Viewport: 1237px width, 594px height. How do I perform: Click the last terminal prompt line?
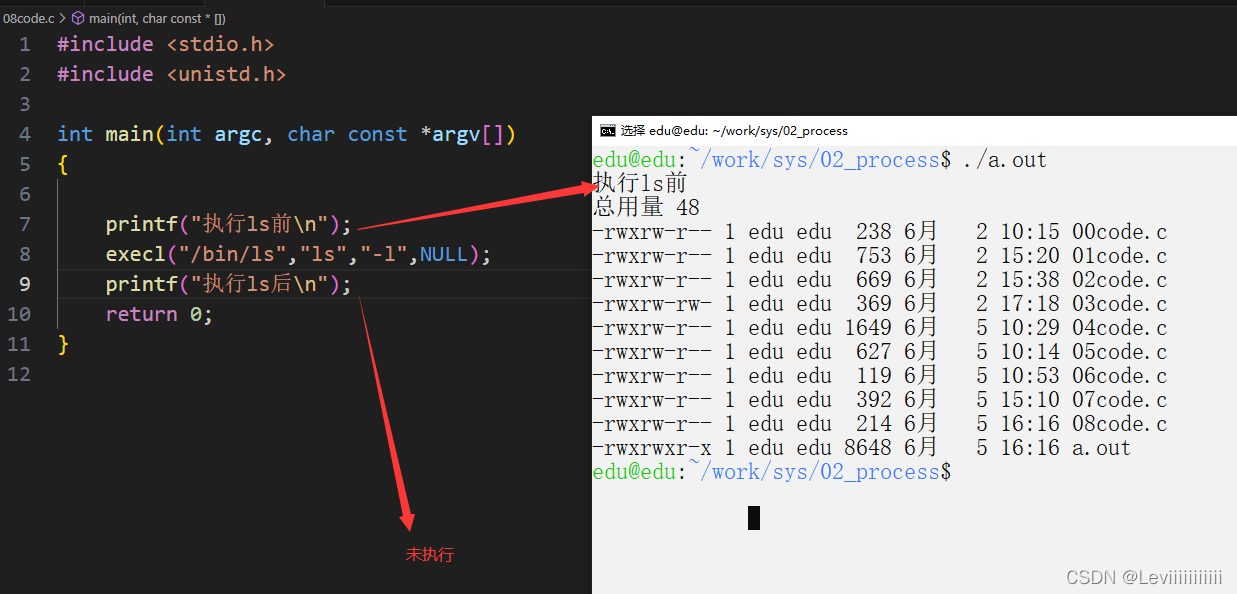[x=772, y=472]
